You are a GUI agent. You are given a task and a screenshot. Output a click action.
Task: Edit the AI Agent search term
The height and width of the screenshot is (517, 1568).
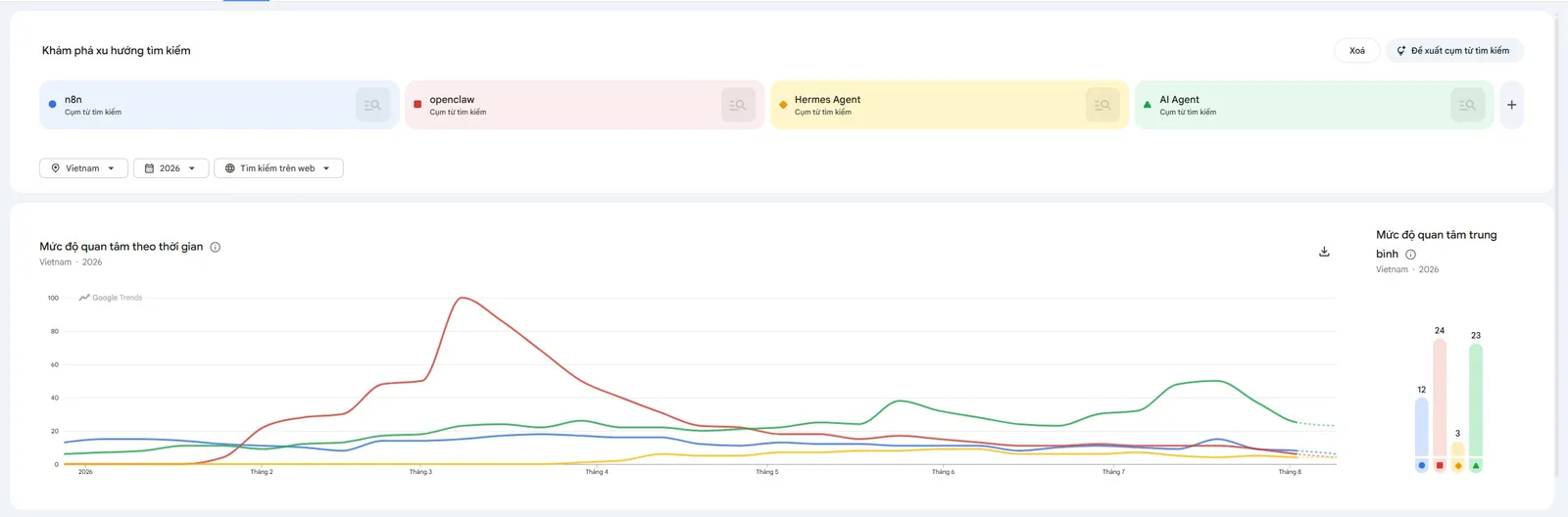[x=1179, y=100]
